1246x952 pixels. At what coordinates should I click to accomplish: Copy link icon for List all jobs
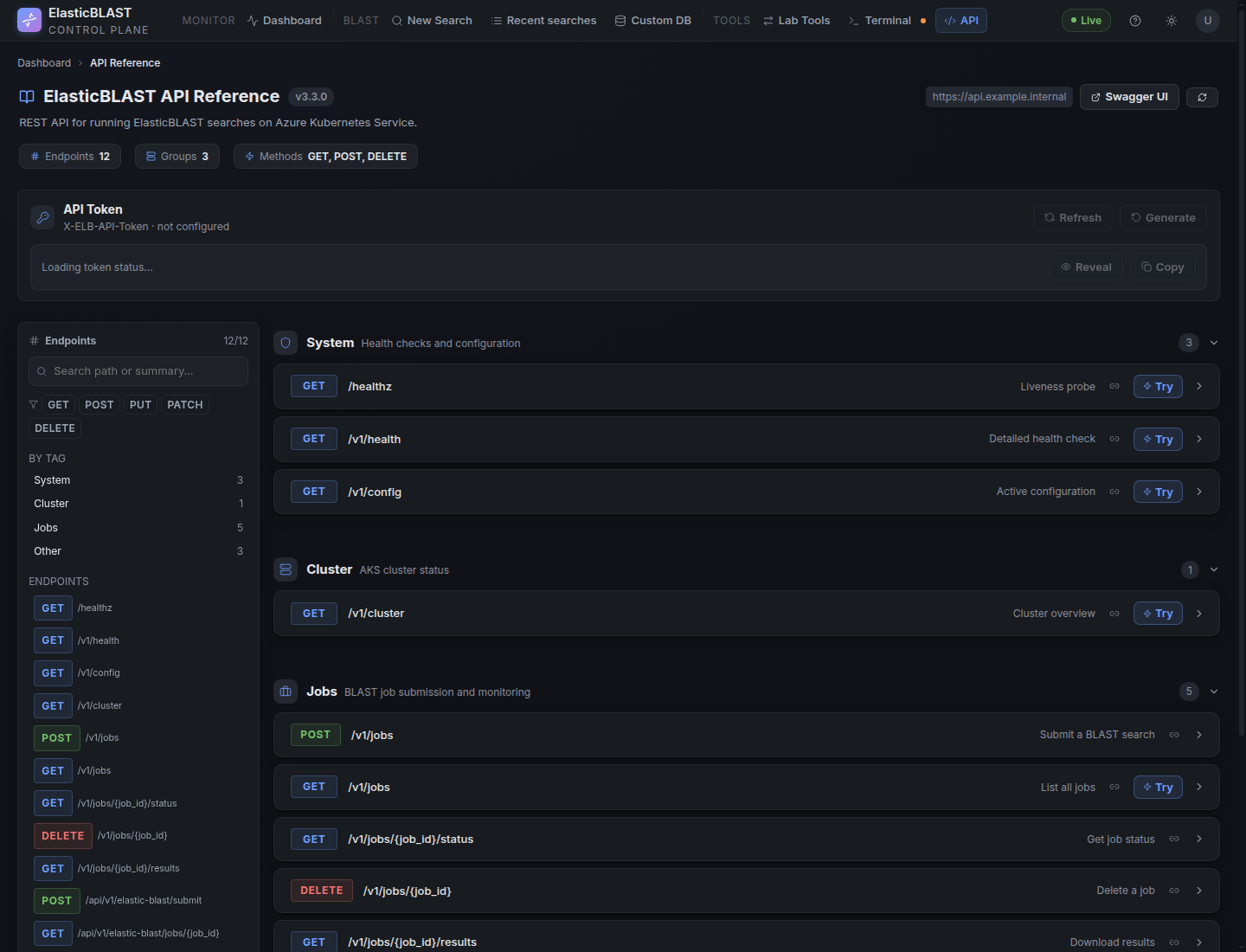(x=1114, y=788)
